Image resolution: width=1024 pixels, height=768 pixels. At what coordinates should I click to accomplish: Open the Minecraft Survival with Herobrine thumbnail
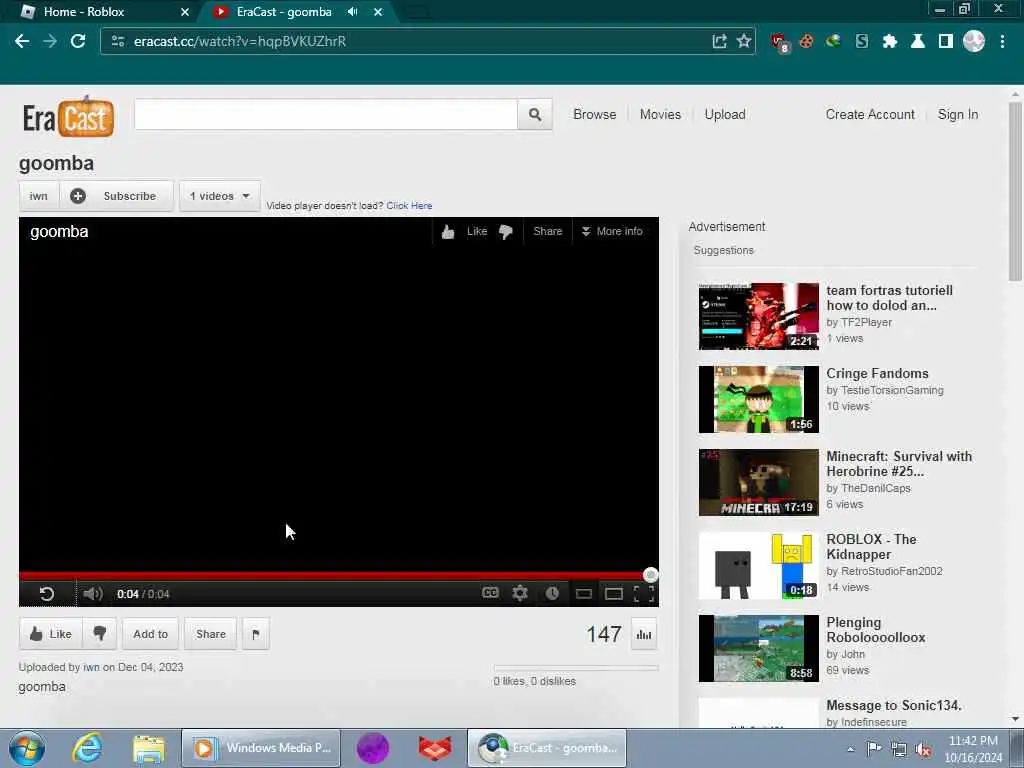point(758,482)
